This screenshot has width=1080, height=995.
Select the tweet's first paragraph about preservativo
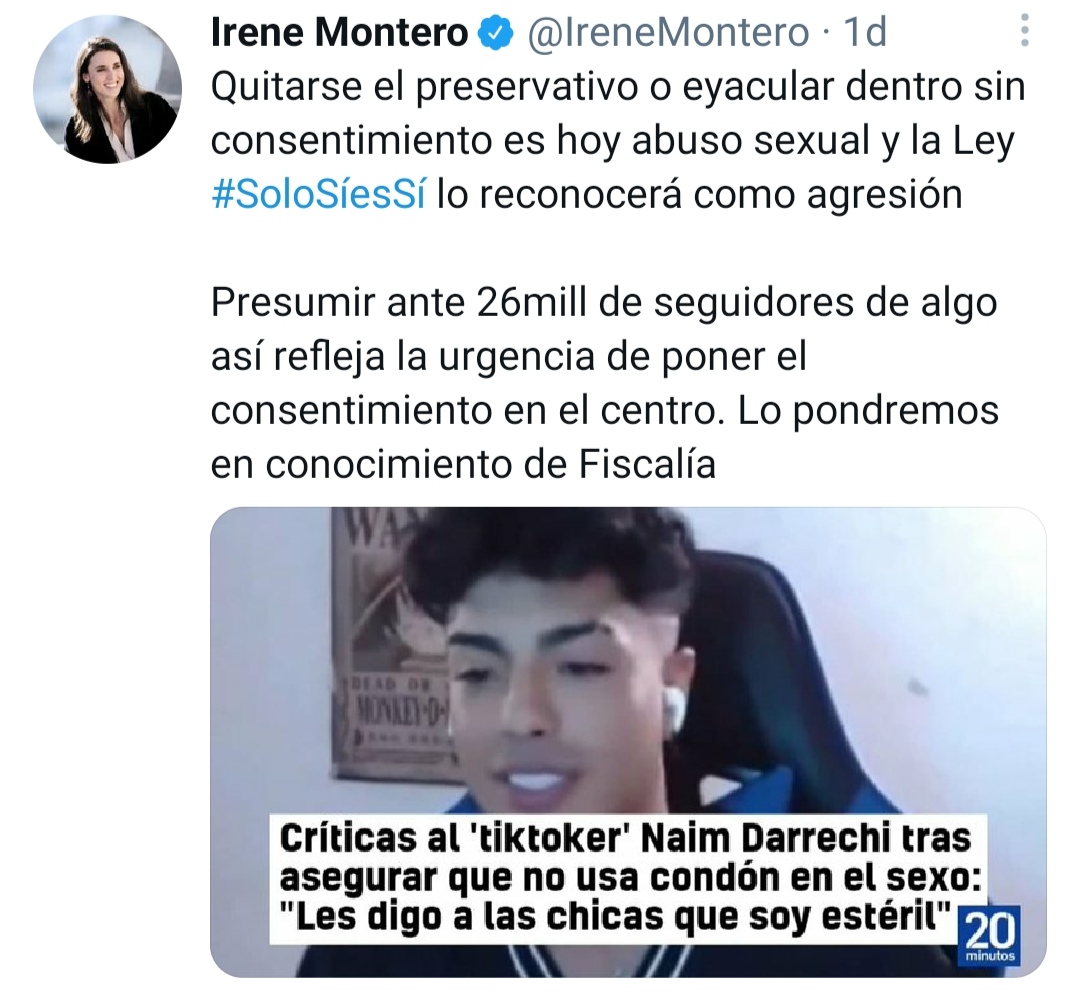pos(618,140)
